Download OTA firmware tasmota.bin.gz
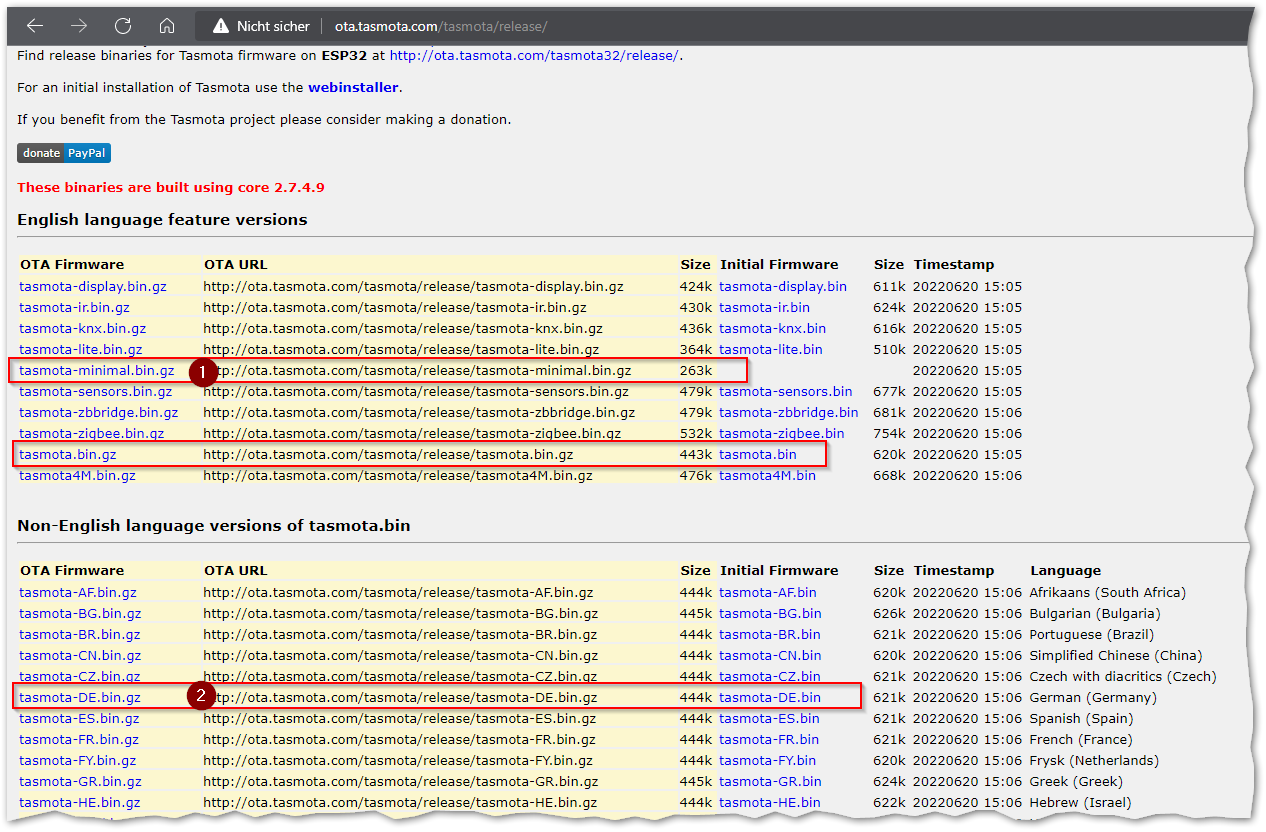 67,455
